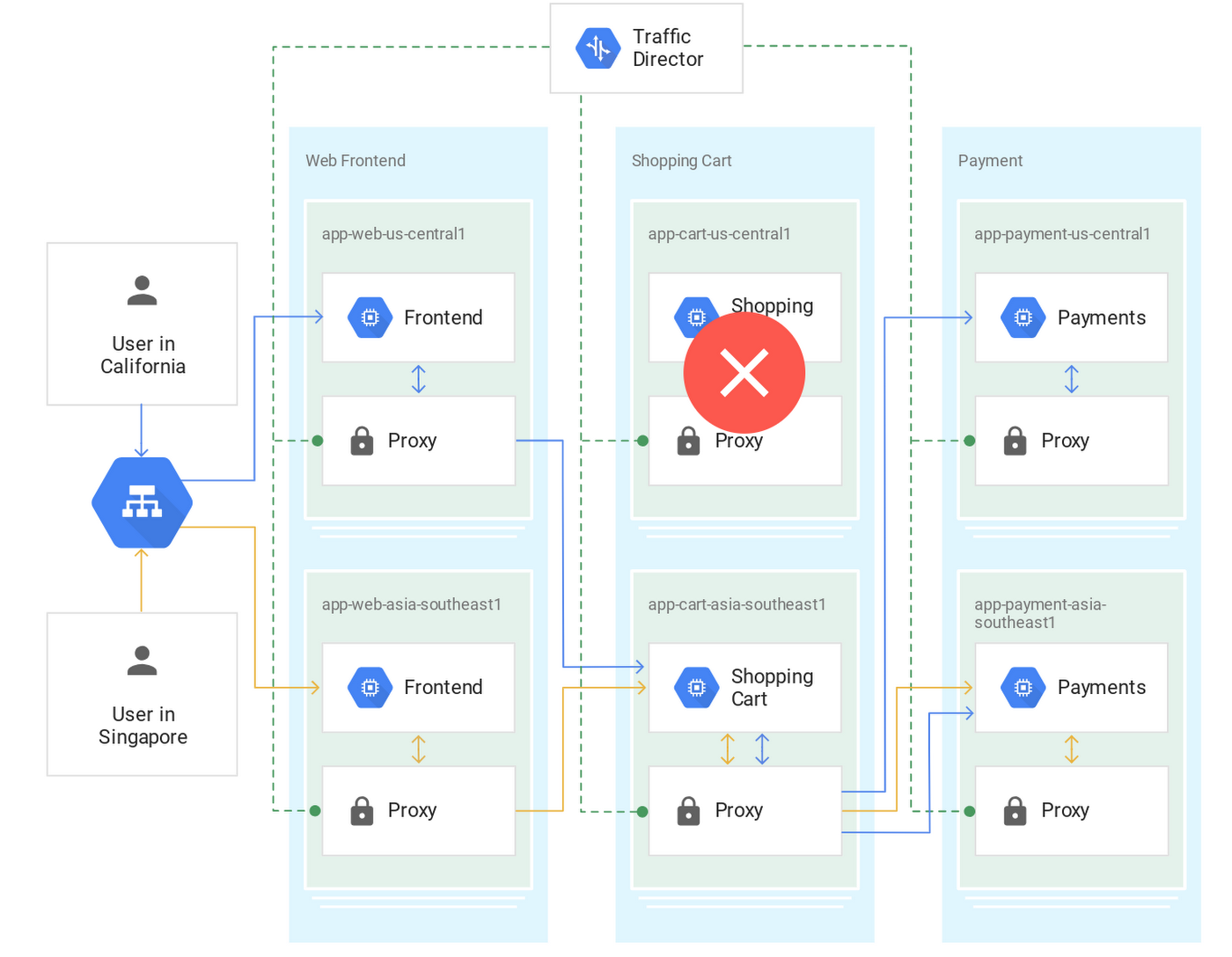1232x957 pixels.
Task: Click blue double arrow in app-web-us-central1
Action: click(419, 379)
